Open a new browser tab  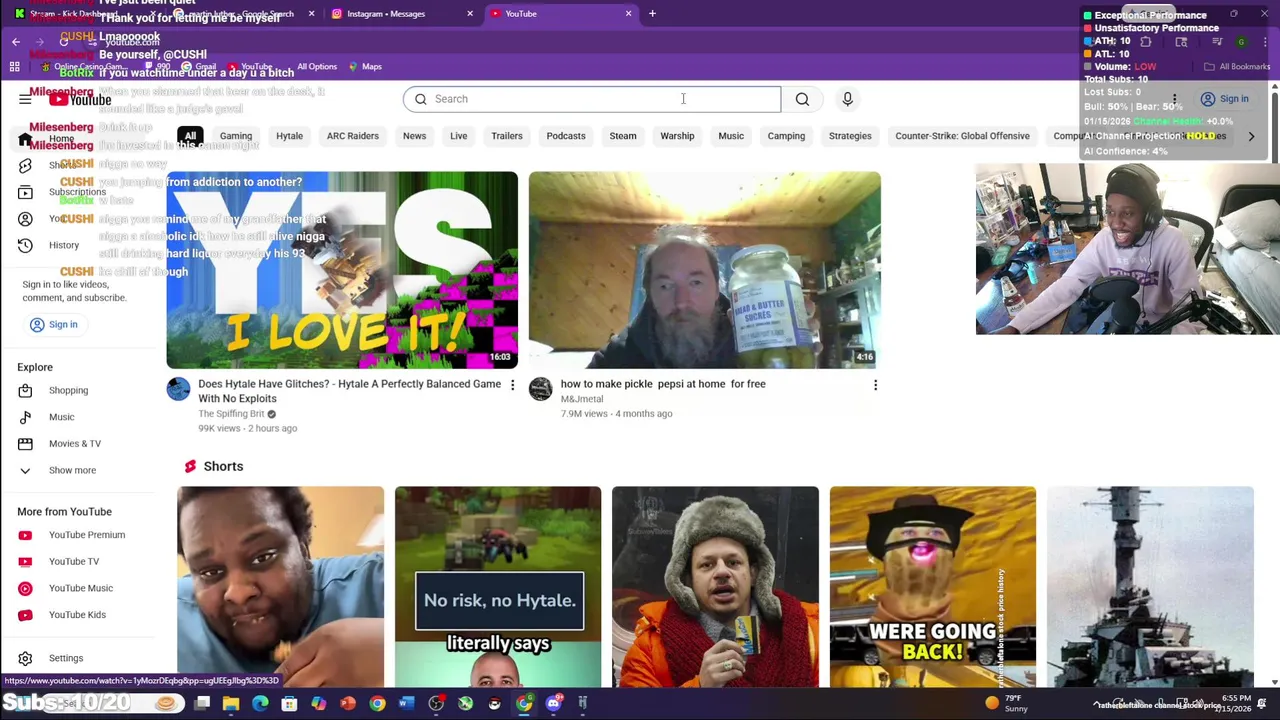(652, 14)
